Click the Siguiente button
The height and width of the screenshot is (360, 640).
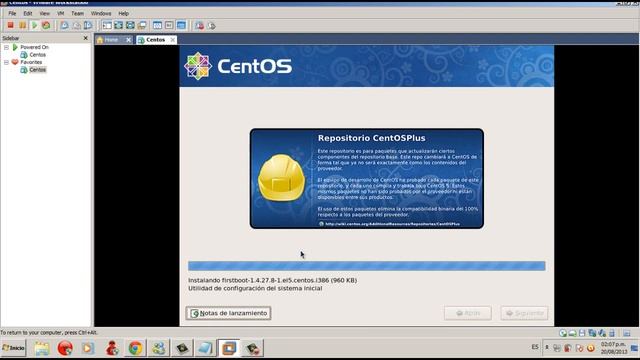point(524,313)
